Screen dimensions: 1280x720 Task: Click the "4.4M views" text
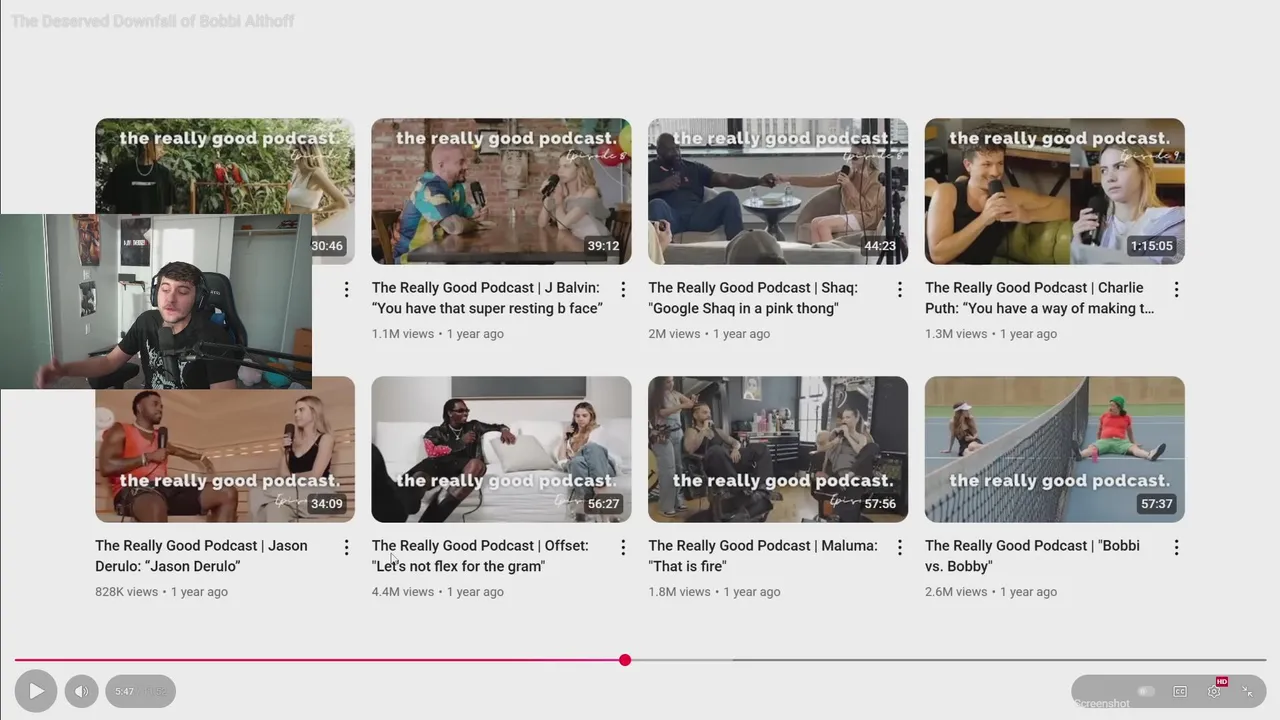pos(403,592)
